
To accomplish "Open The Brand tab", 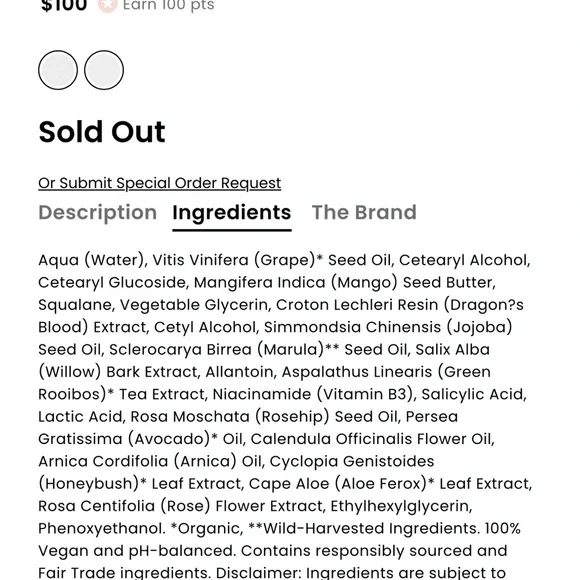I will pos(364,212).
